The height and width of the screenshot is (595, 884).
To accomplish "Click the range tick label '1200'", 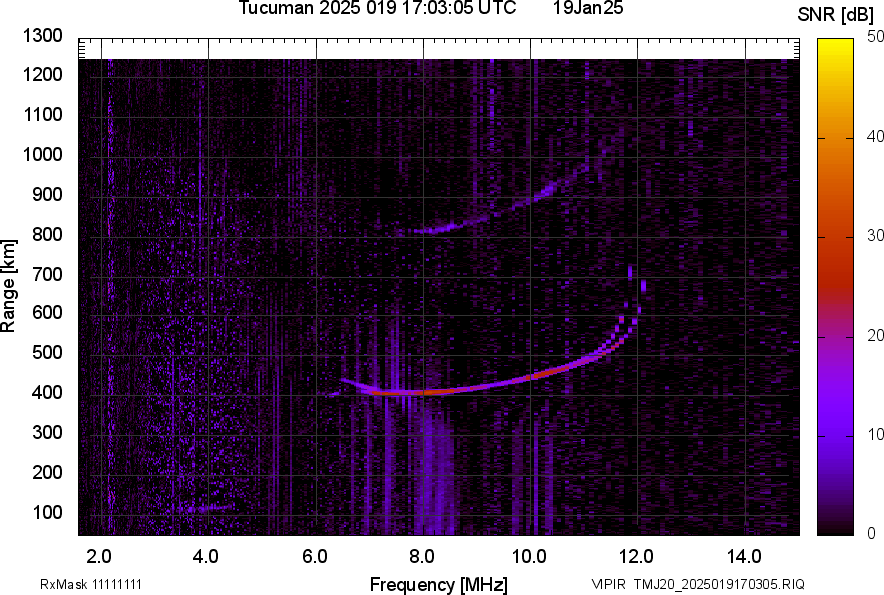I will [x=42, y=74].
